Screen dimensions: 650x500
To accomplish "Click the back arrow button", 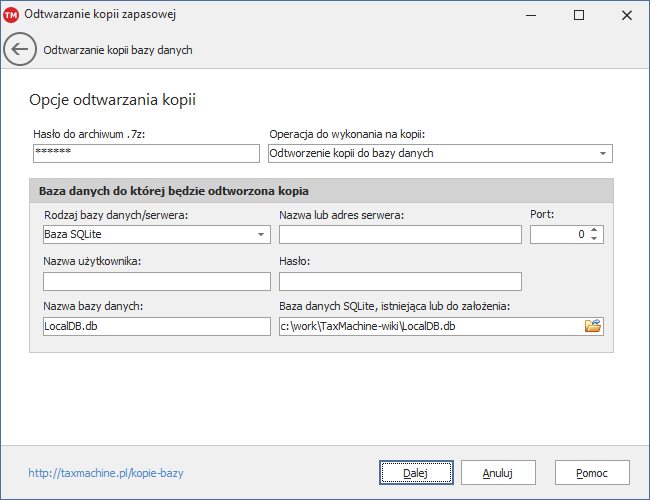I will (x=20, y=50).
